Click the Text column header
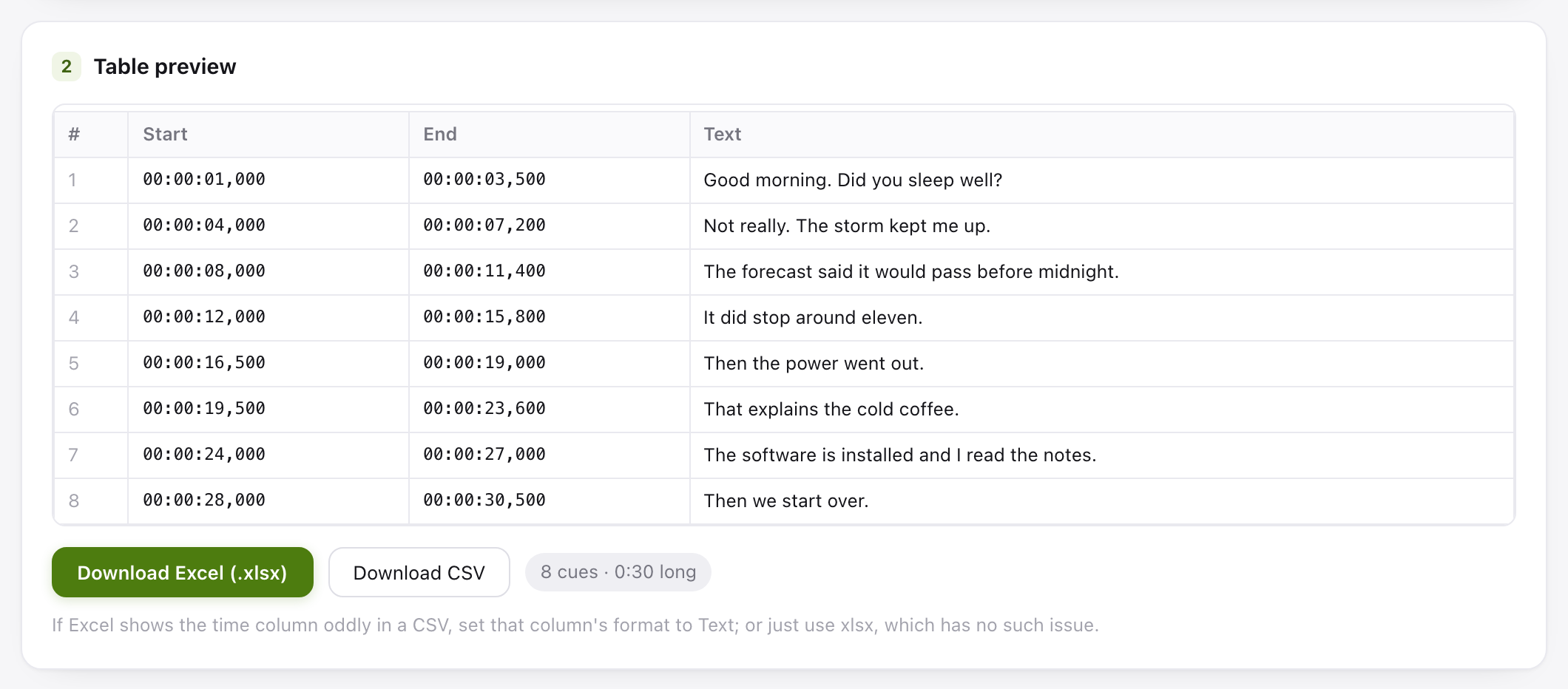This screenshot has width=1568, height=689. (x=1102, y=135)
